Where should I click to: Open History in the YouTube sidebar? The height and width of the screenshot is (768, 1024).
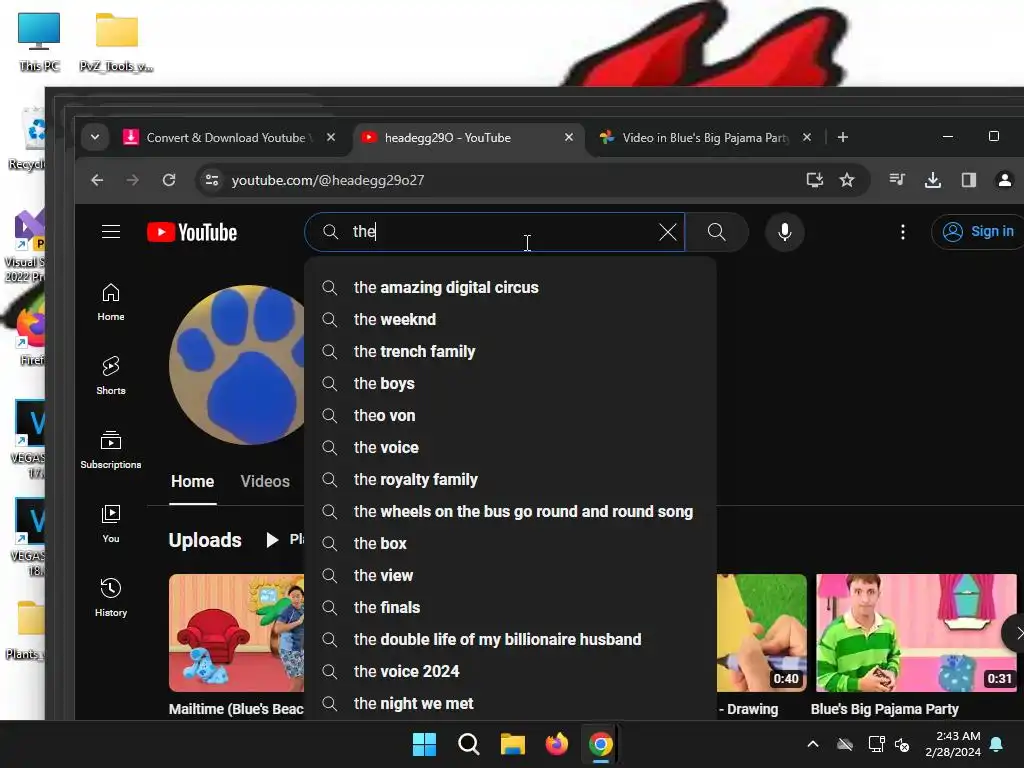(111, 598)
